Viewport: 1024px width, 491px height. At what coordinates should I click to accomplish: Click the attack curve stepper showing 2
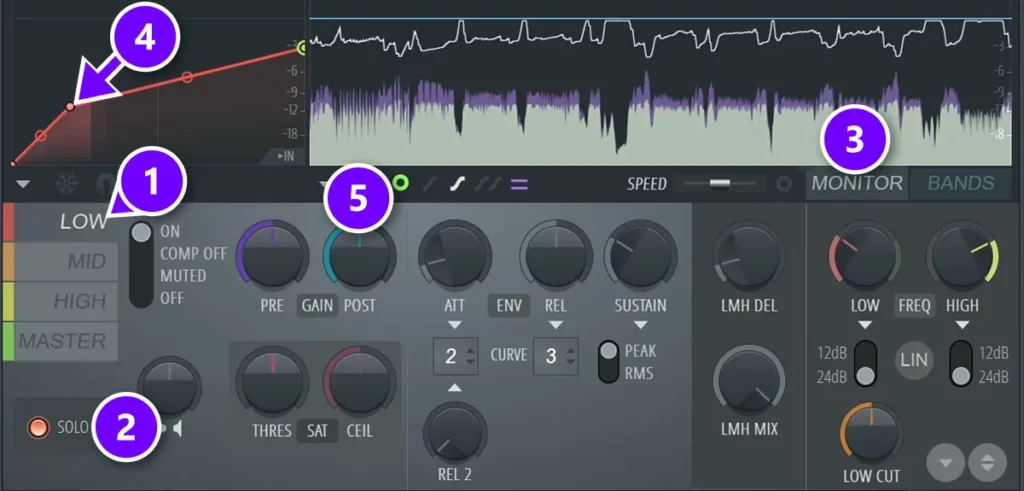[456, 356]
